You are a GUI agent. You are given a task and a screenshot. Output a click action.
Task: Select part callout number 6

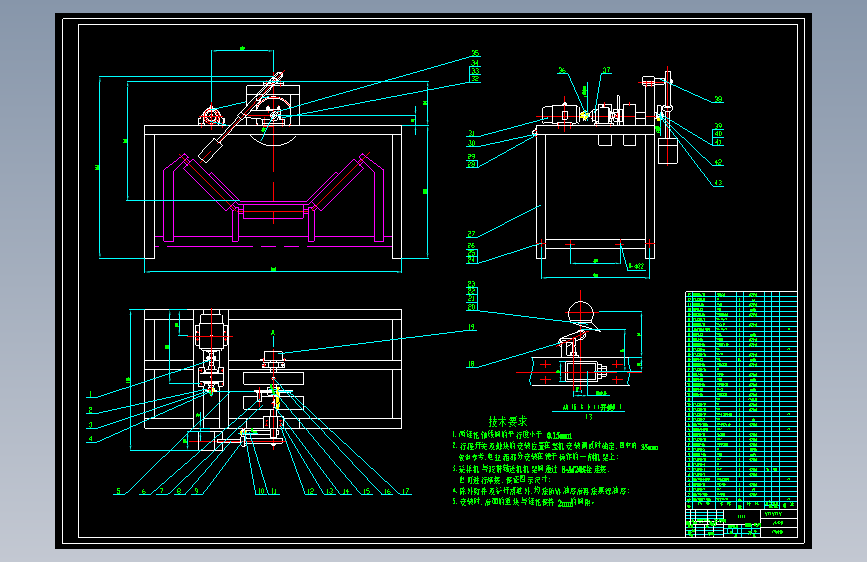coord(144,491)
